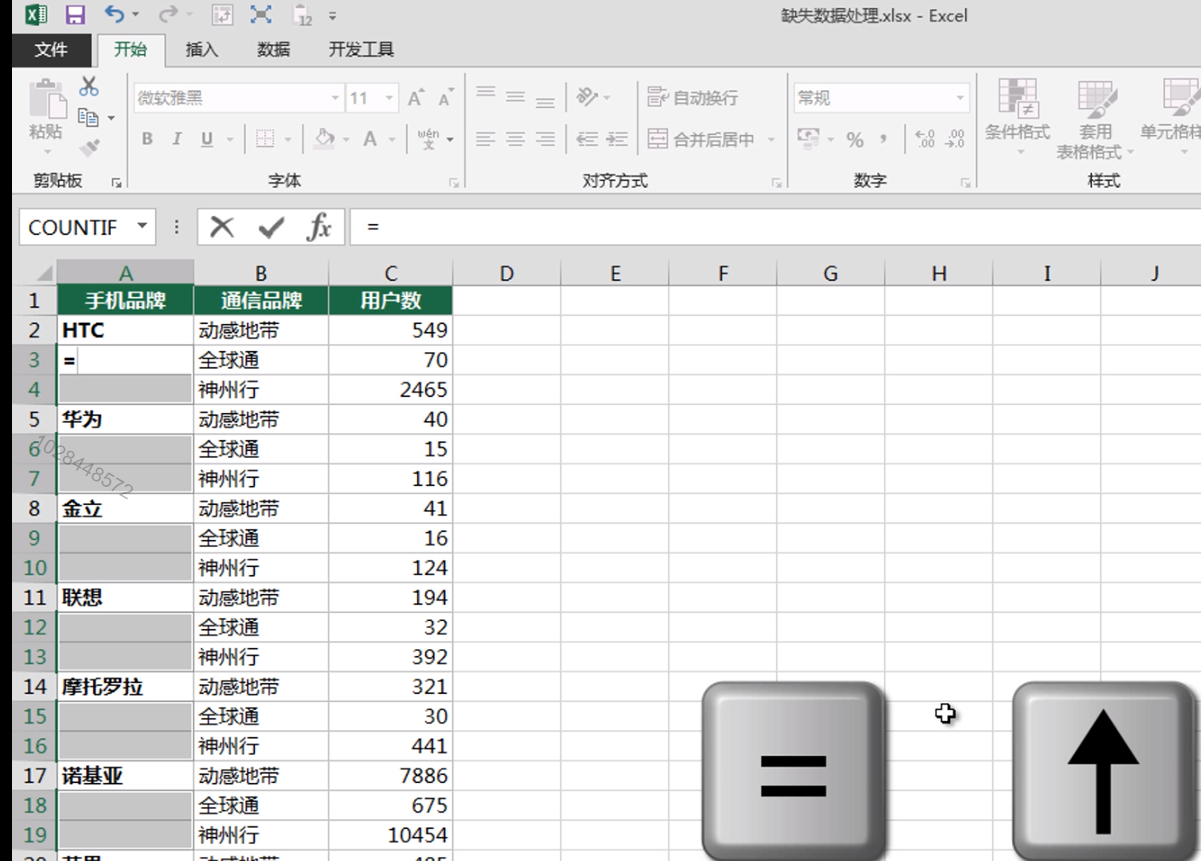1201x861 pixels.
Task: Click the Undo icon
Action: click(x=113, y=15)
